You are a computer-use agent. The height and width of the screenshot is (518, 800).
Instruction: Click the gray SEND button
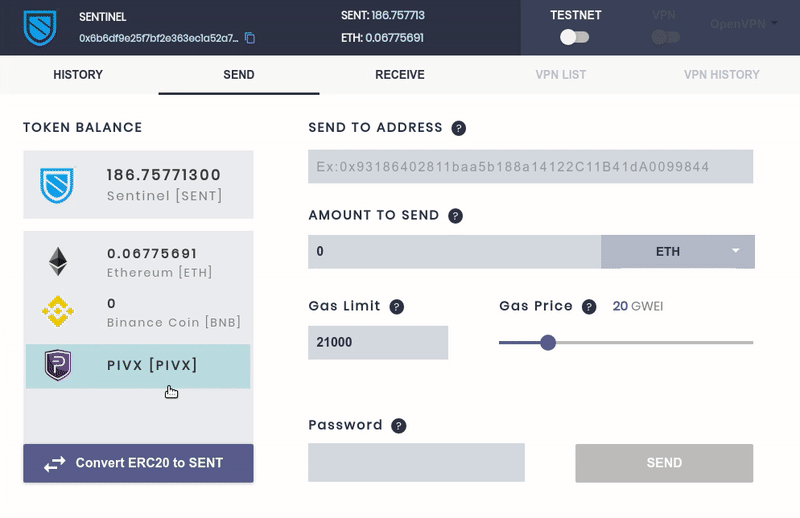(664, 463)
